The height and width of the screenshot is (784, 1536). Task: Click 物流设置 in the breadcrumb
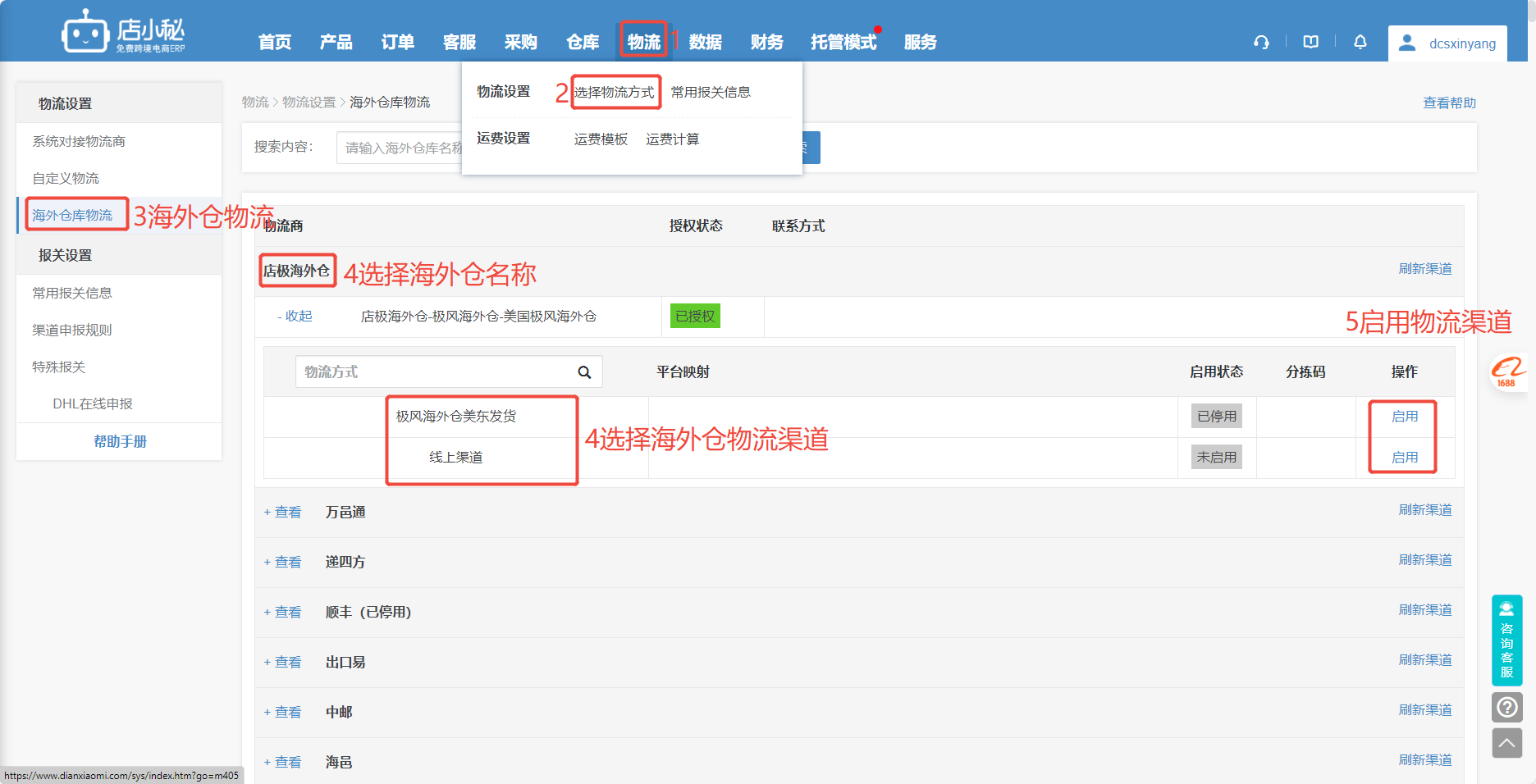coord(309,103)
